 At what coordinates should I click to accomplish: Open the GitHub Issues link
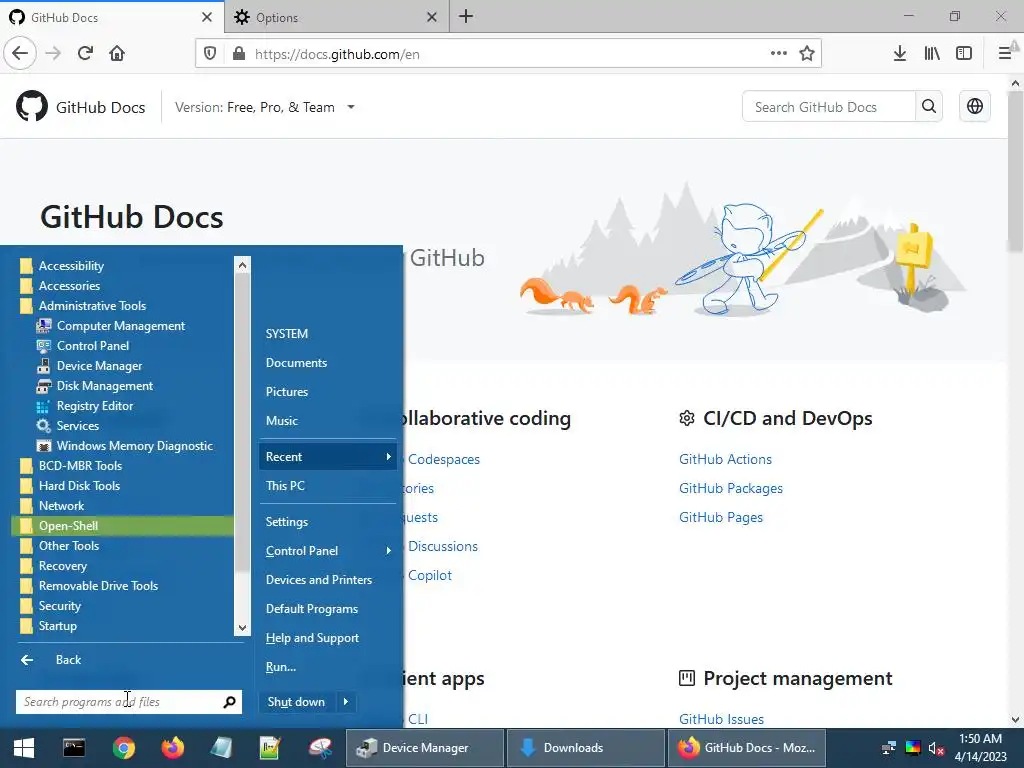coord(721,719)
